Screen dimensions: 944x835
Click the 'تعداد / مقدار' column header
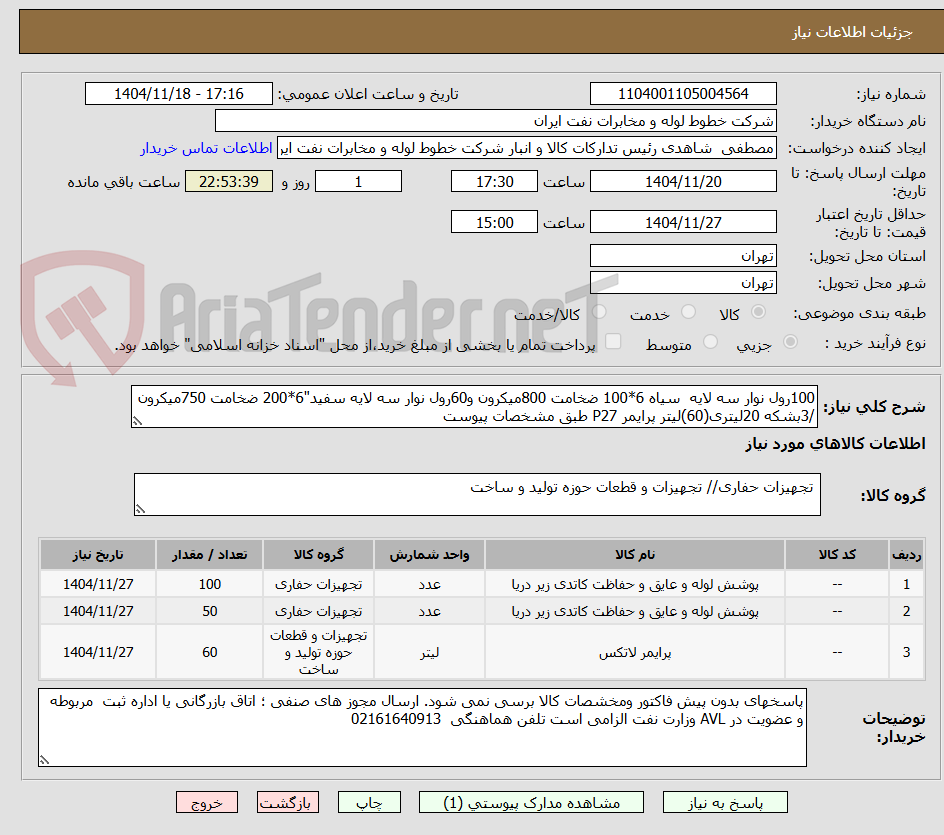210,554
